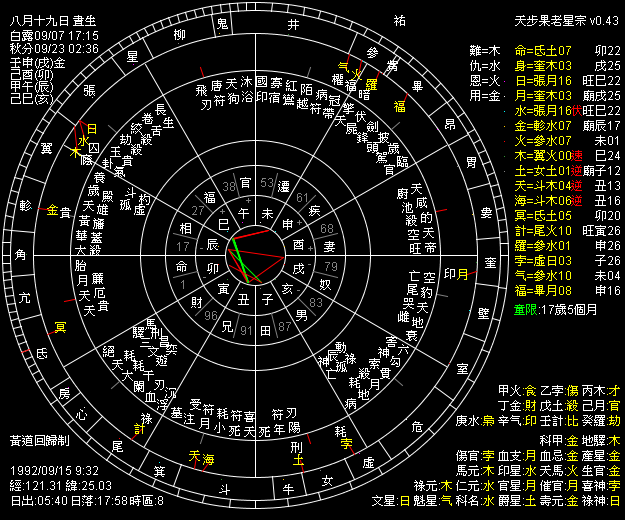Image resolution: width=625 pixels, height=520 pixels.
Task: Select the 計 marker near the 尾 mansion
Action: (142, 427)
